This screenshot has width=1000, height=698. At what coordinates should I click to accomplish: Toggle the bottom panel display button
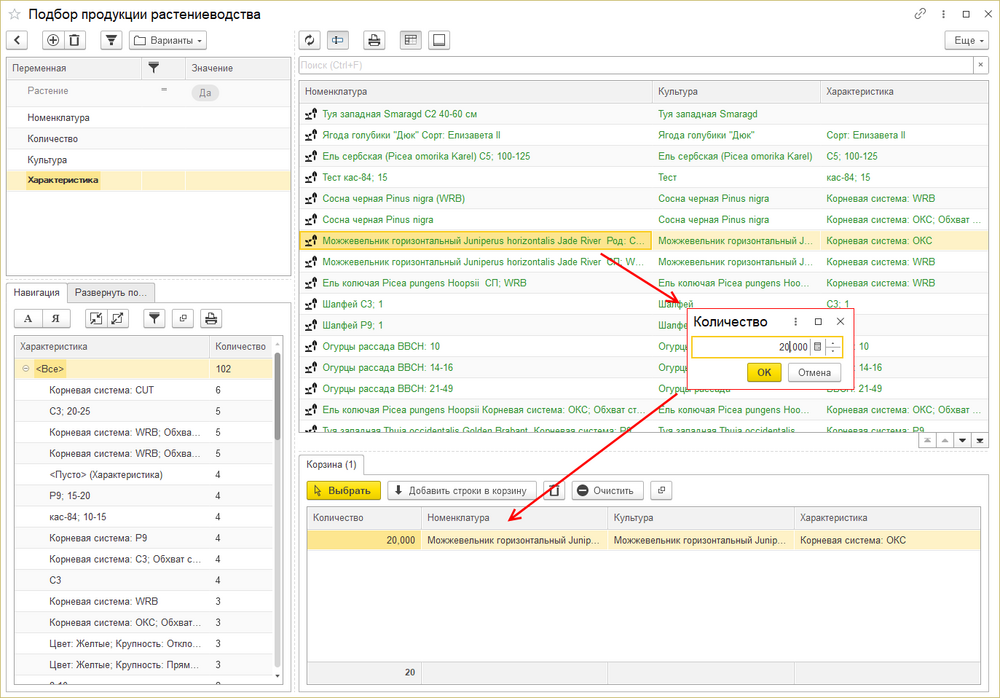[x=440, y=40]
